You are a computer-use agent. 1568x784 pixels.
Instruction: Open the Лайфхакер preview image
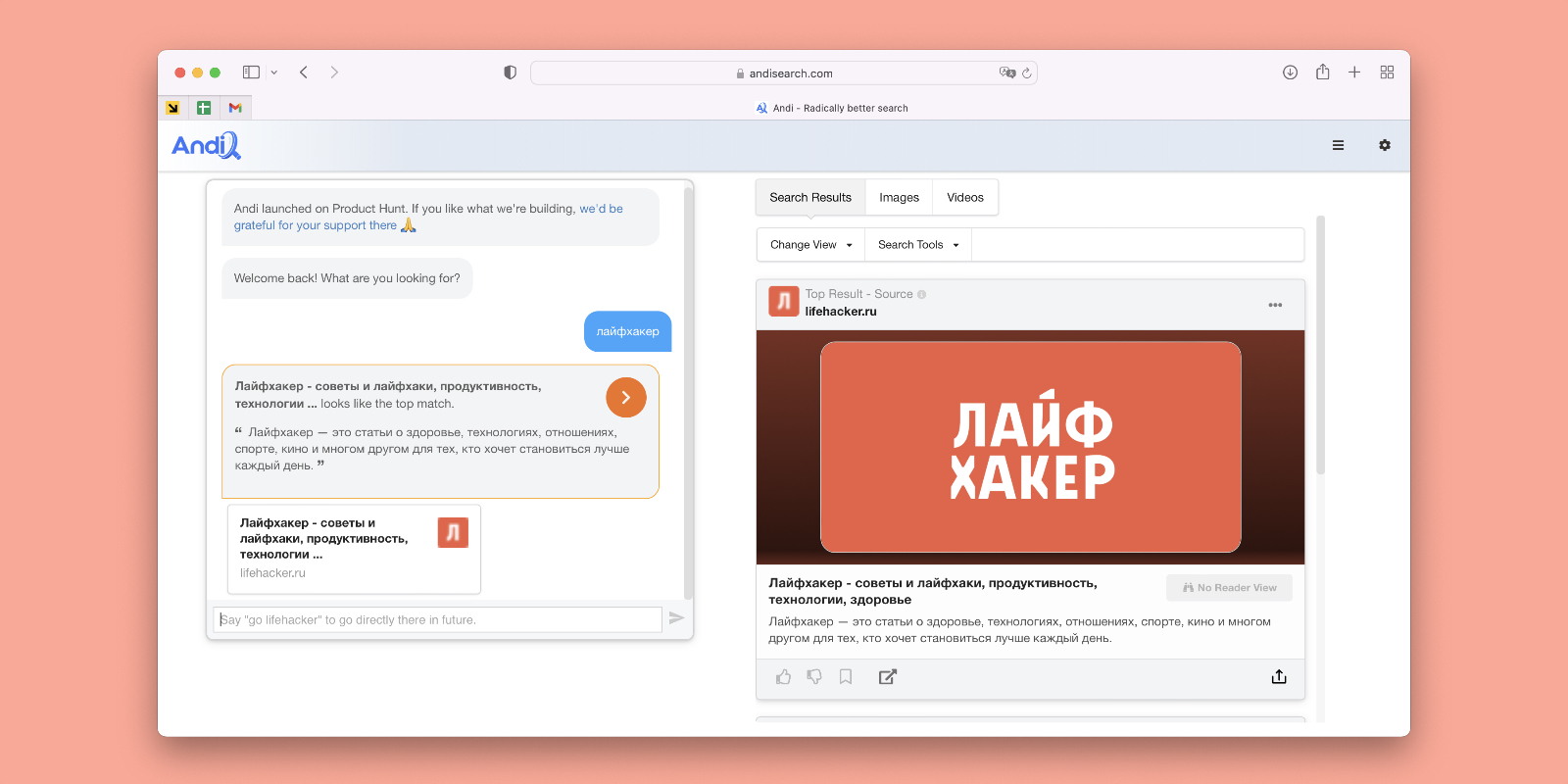point(1031,447)
